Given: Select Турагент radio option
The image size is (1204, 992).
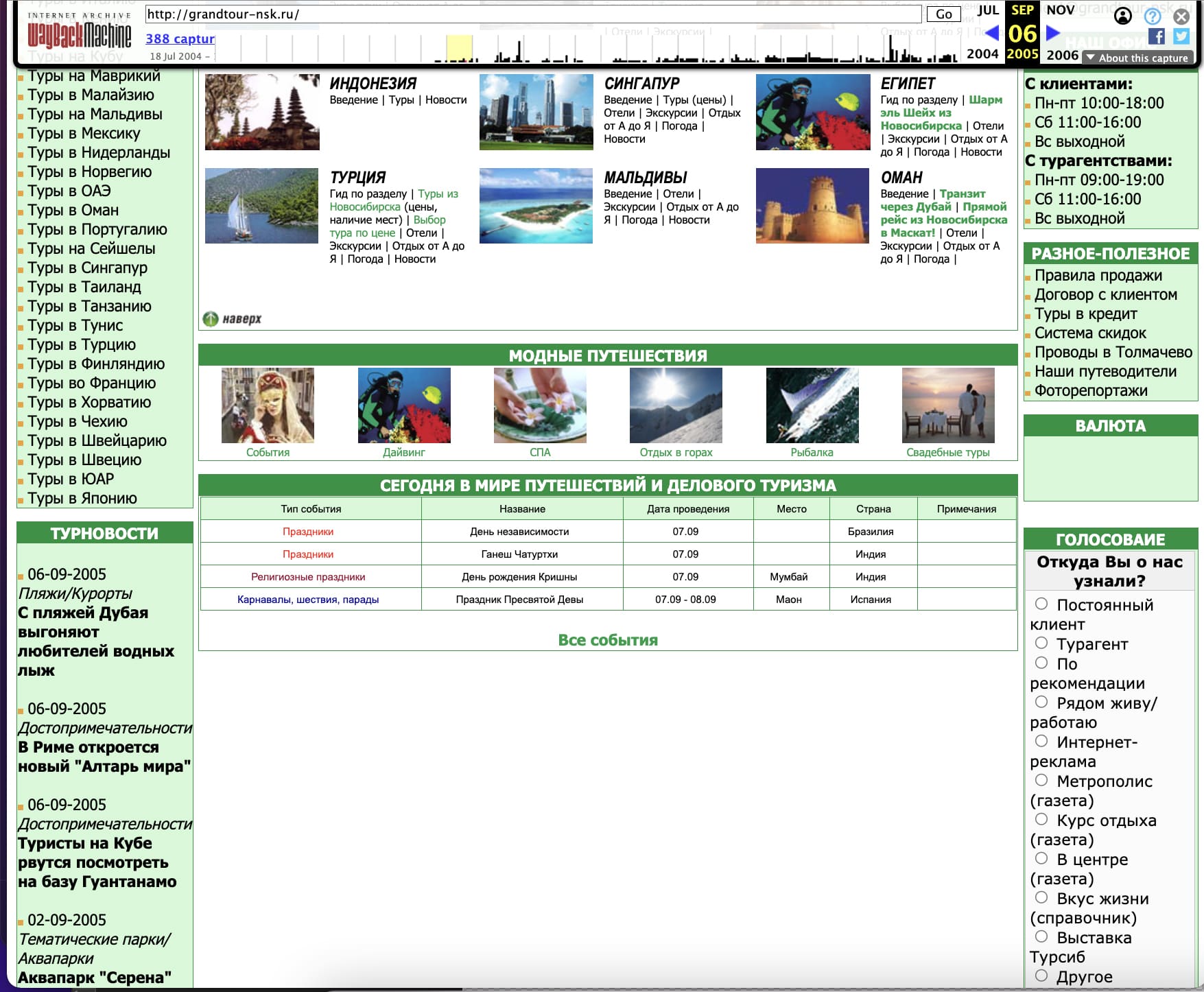Looking at the screenshot, I should pyautogui.click(x=1041, y=643).
